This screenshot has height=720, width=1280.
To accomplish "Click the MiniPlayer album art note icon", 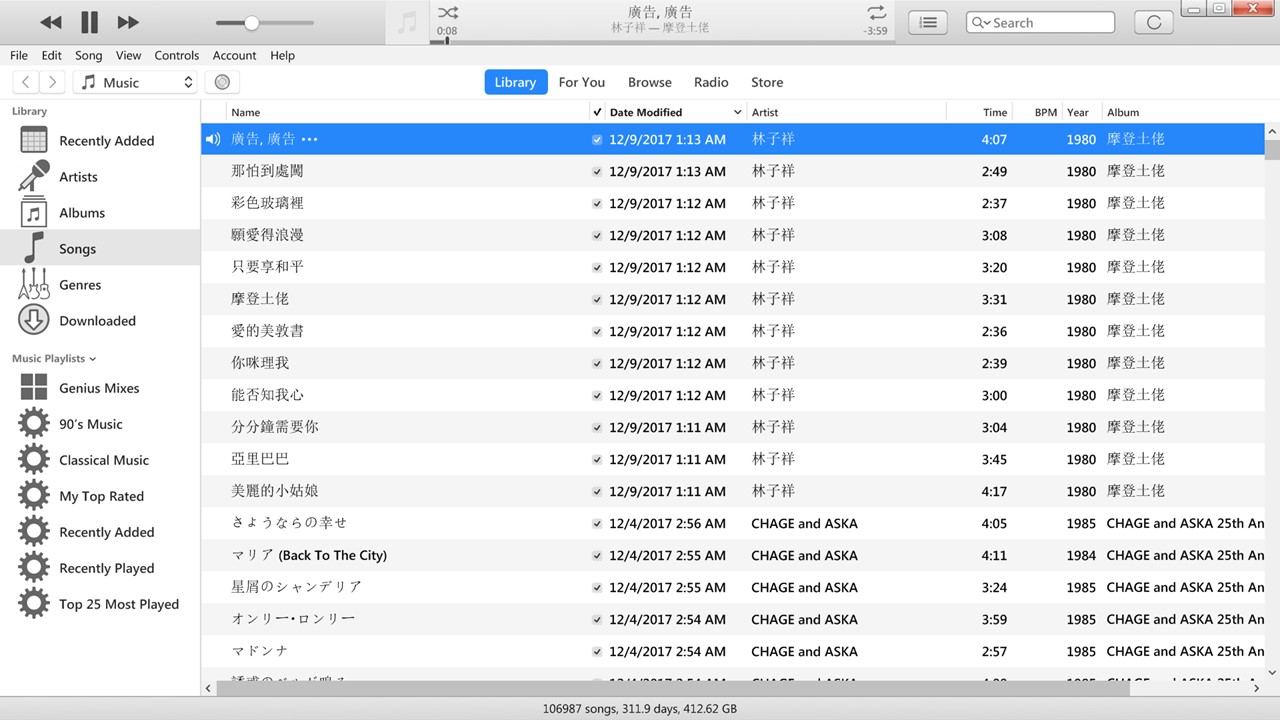I will (x=407, y=22).
